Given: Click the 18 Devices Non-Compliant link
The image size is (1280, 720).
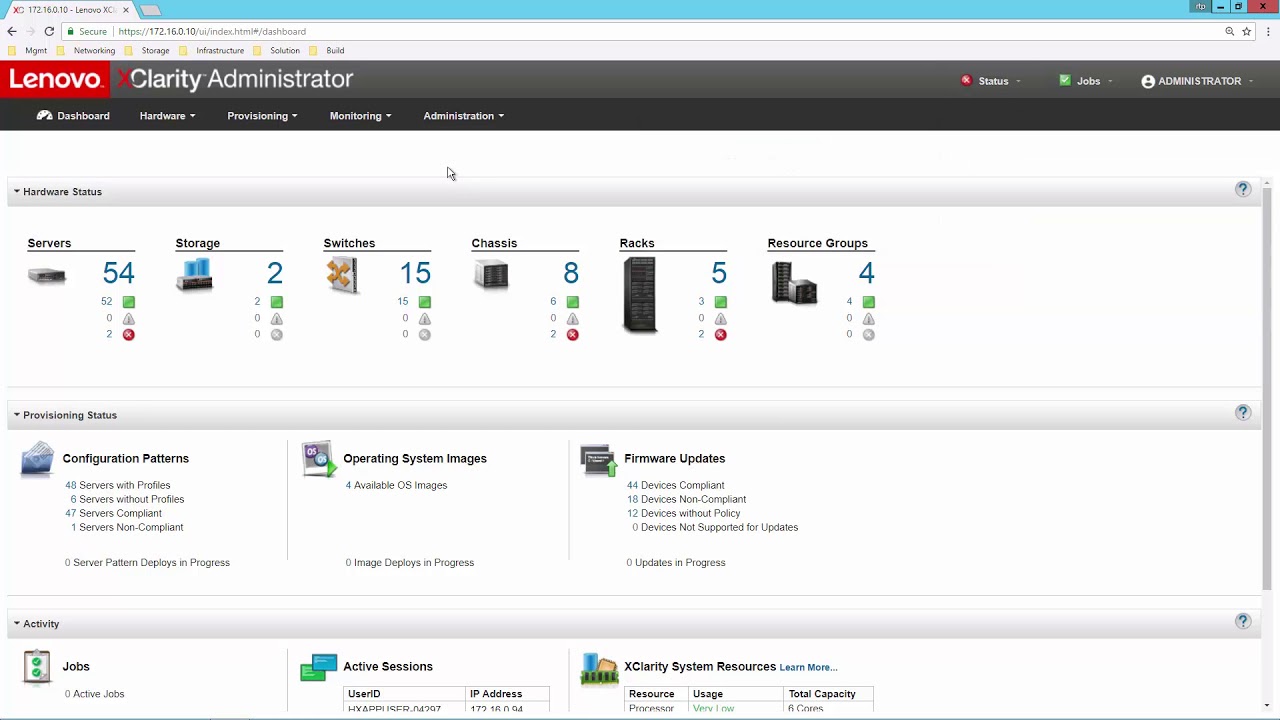Looking at the screenshot, I should (x=687, y=499).
